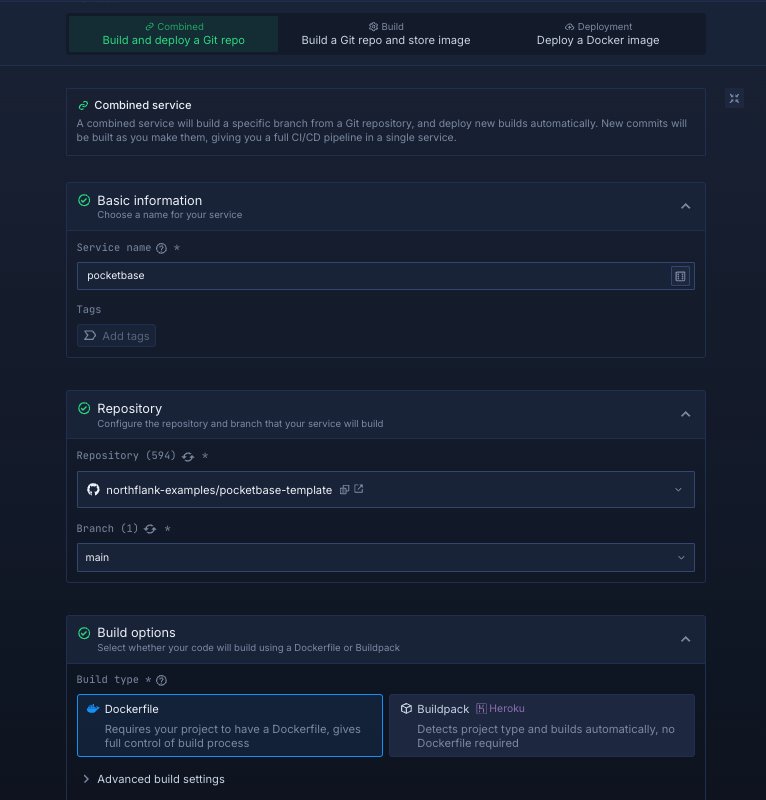Collapse the Repository section
The width and height of the screenshot is (766, 800).
685,414
